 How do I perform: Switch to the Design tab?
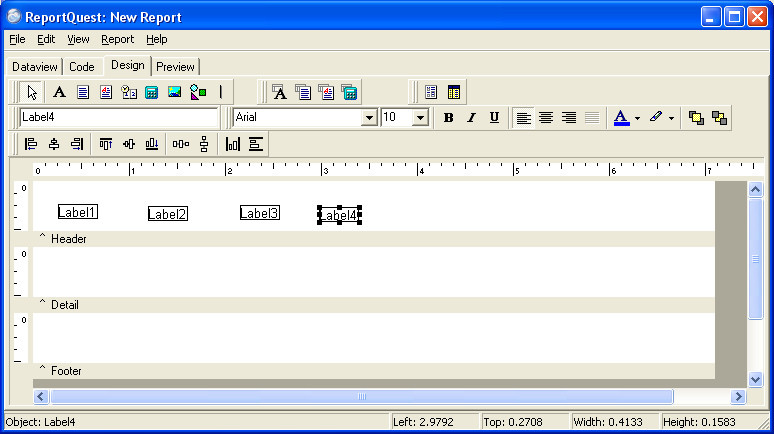point(127,65)
